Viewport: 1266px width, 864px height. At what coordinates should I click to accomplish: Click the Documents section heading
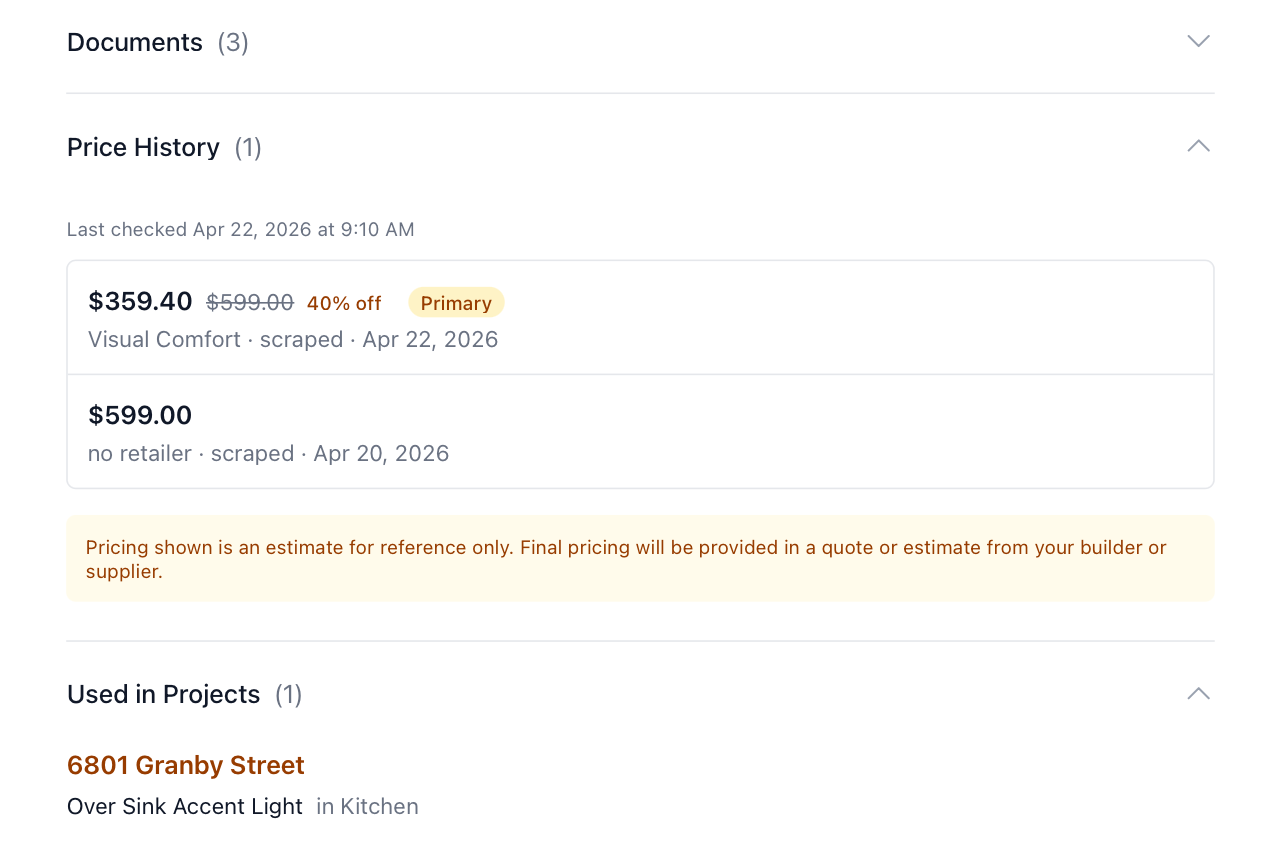pos(135,43)
